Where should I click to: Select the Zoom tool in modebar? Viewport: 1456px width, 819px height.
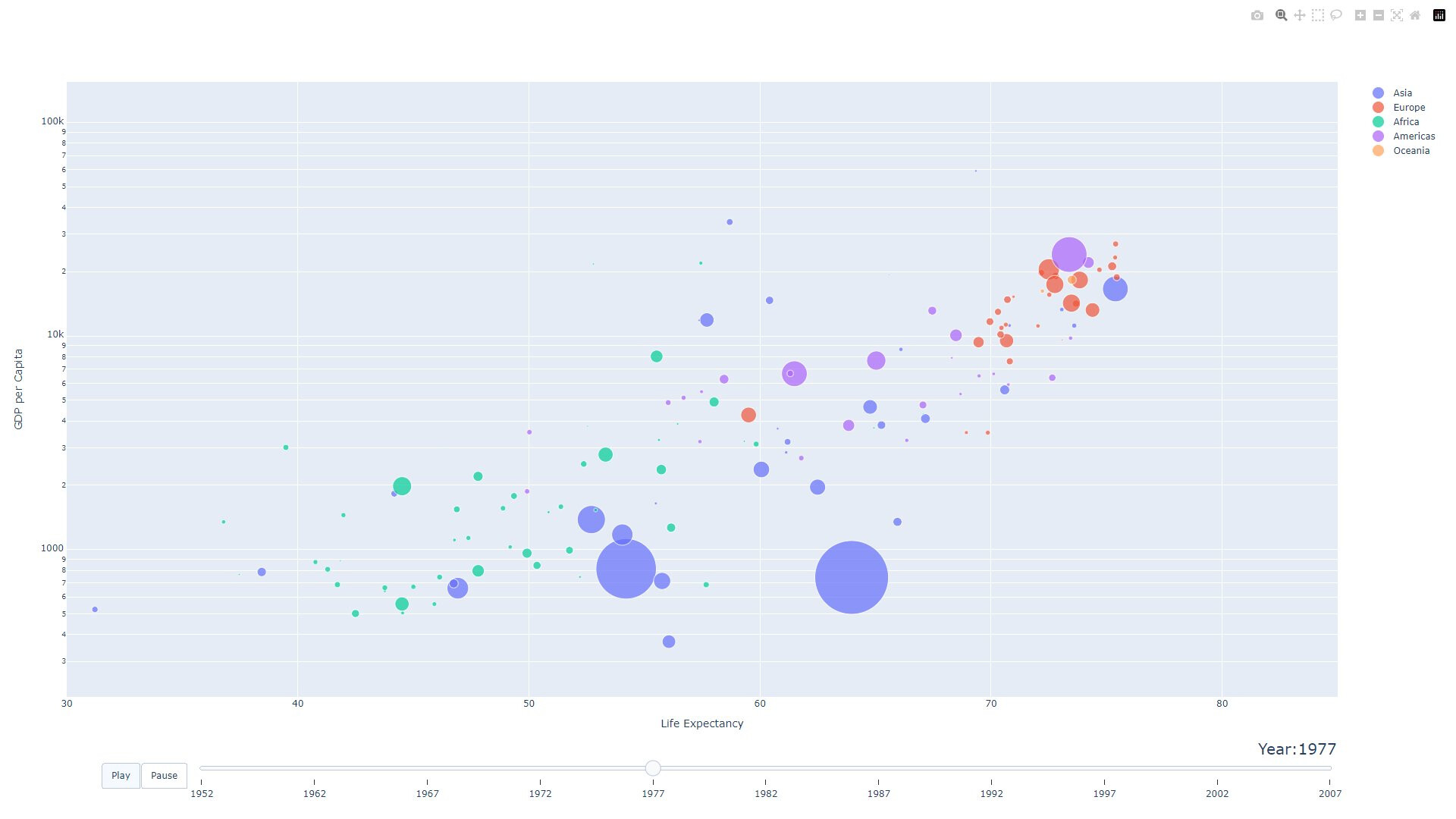tap(1282, 15)
